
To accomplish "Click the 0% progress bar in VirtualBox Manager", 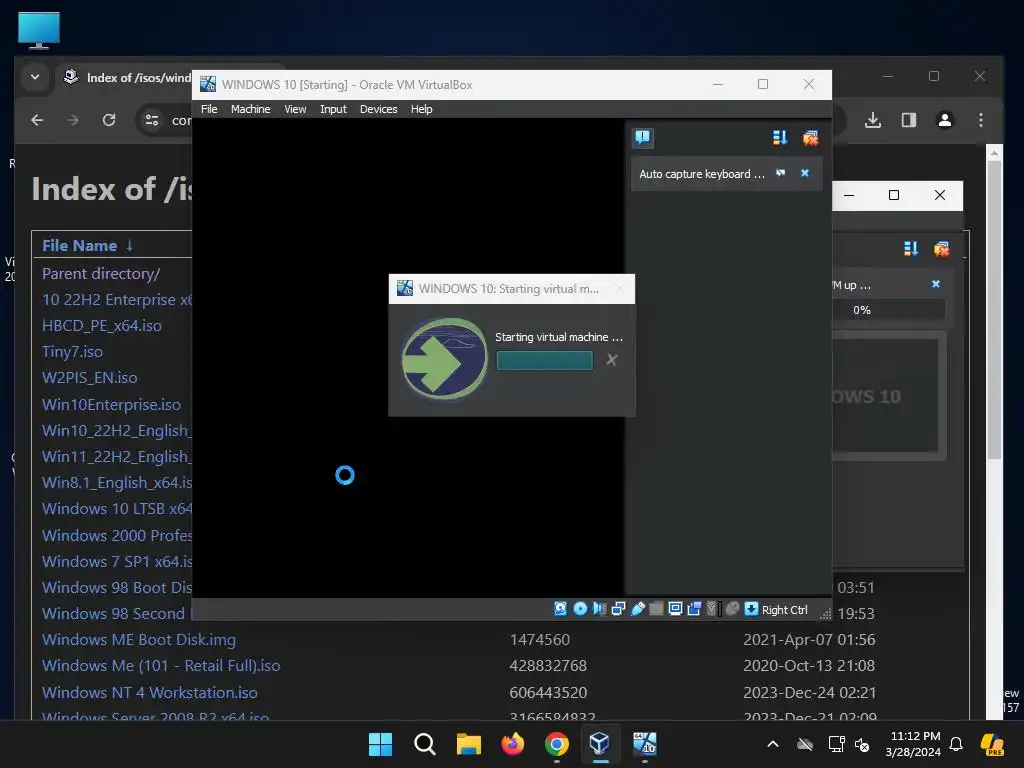I will tap(888, 310).
